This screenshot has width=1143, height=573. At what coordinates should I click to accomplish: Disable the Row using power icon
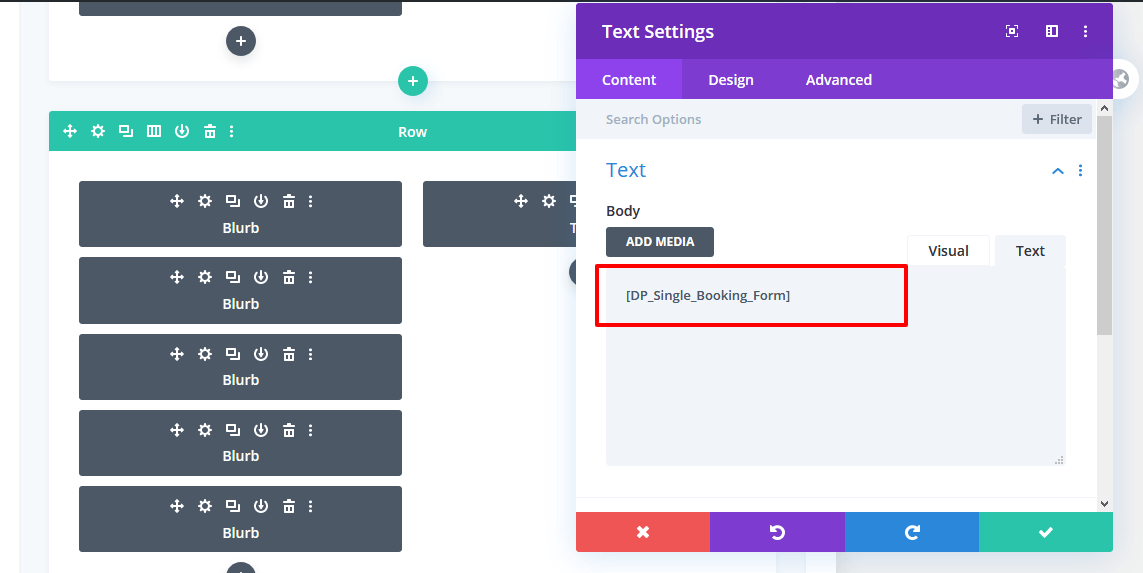182,131
